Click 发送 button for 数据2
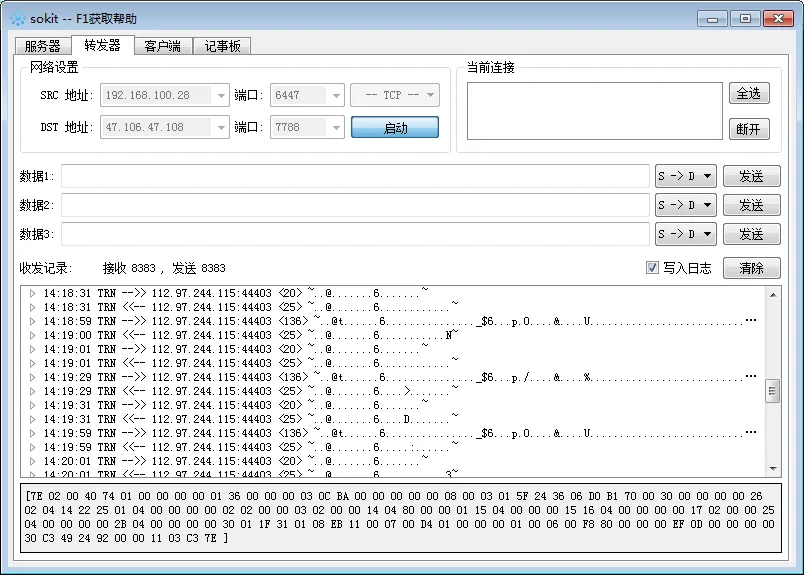This screenshot has width=804, height=575. pos(752,205)
